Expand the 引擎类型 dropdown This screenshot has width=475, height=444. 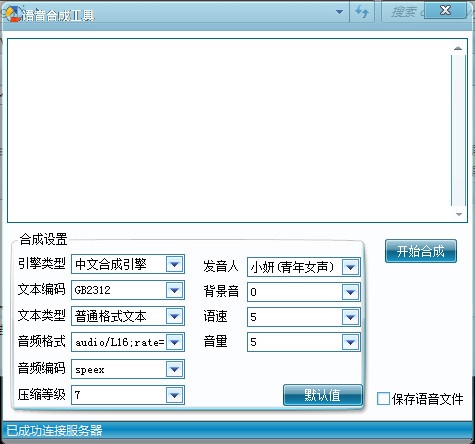click(175, 264)
